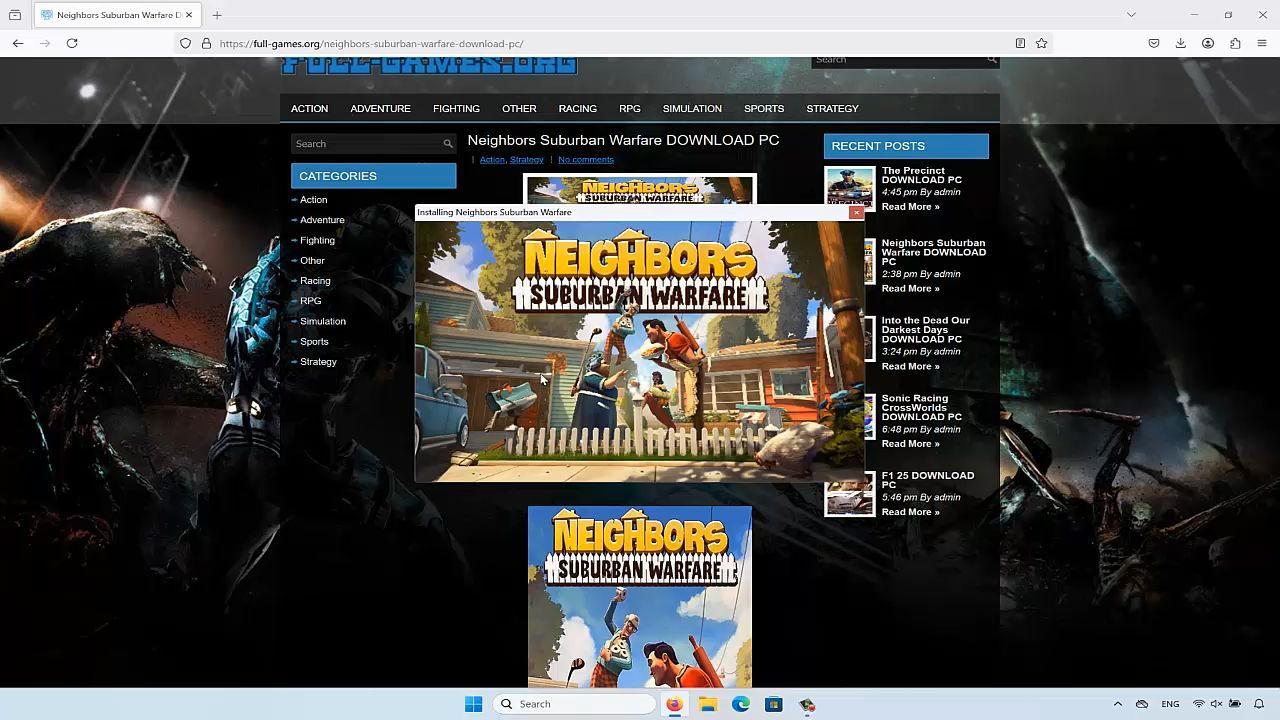
Task: Reload the page with the refresh icon
Action: coord(72,43)
